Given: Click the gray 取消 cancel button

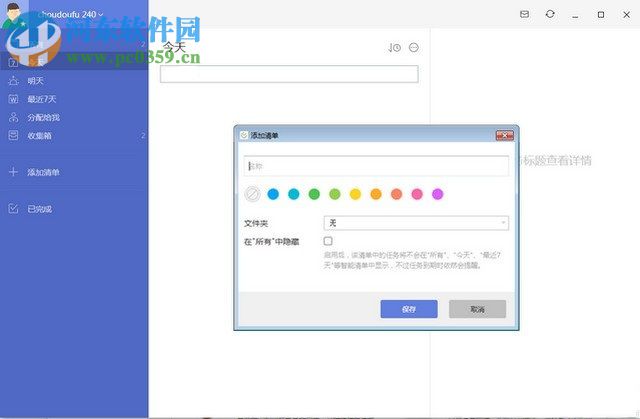Looking at the screenshot, I should click(x=478, y=309).
